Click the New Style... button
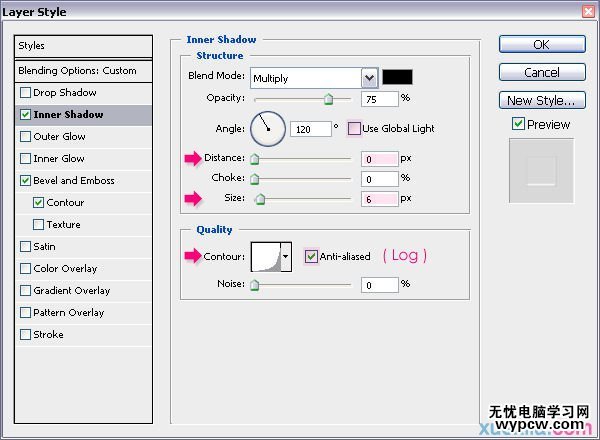Image resolution: width=600 pixels, height=440 pixels. 542,100
